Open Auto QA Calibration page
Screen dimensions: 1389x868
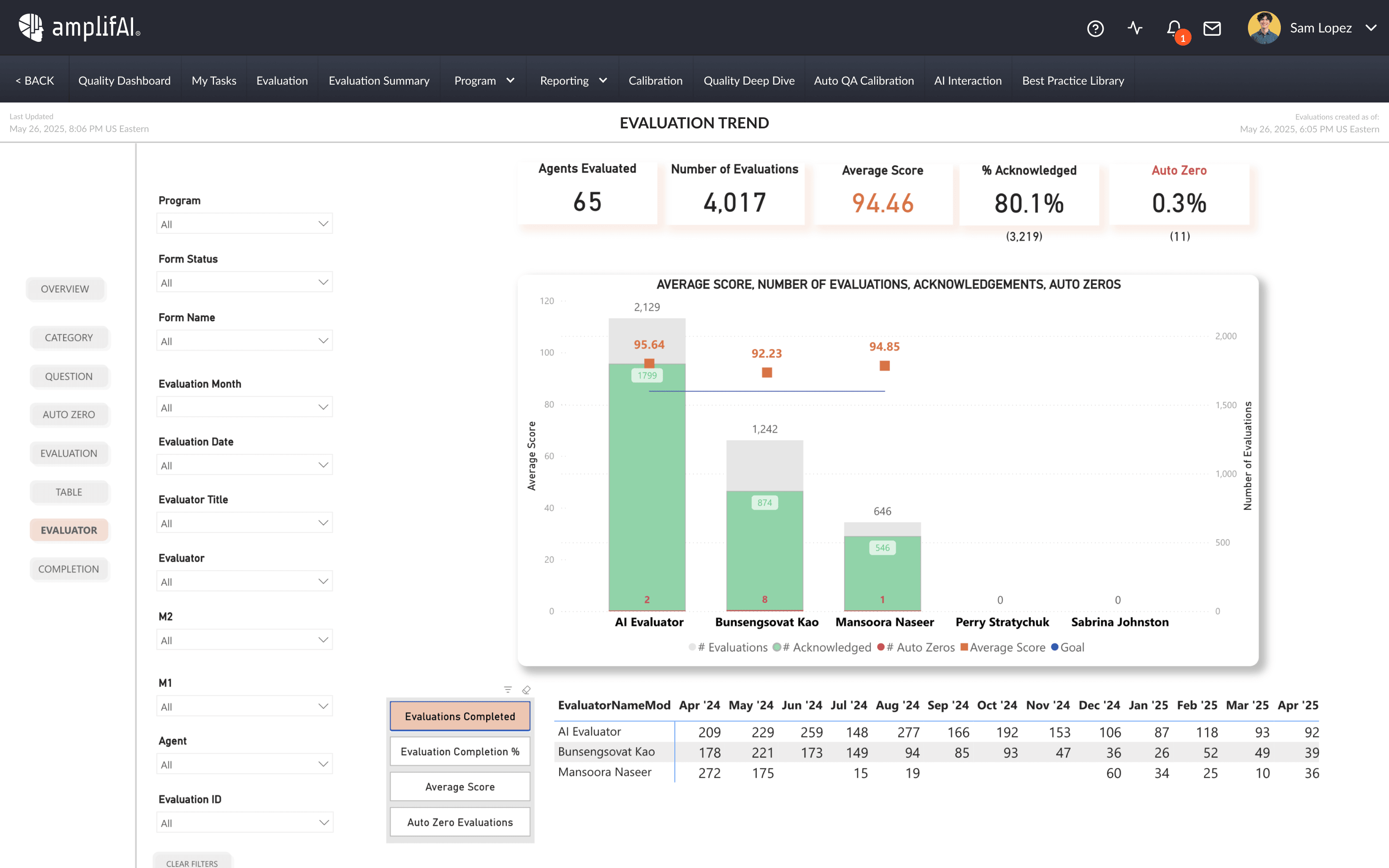(x=864, y=80)
